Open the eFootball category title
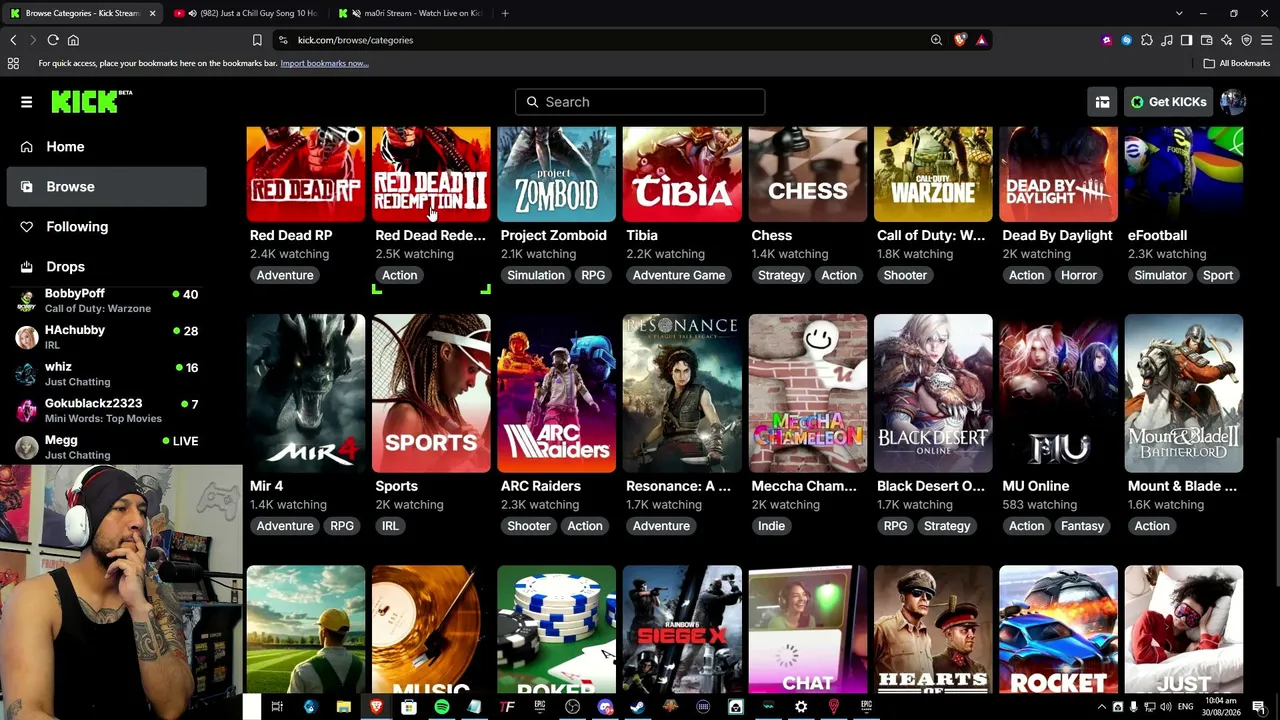The height and width of the screenshot is (720, 1280). pyautogui.click(x=1157, y=235)
